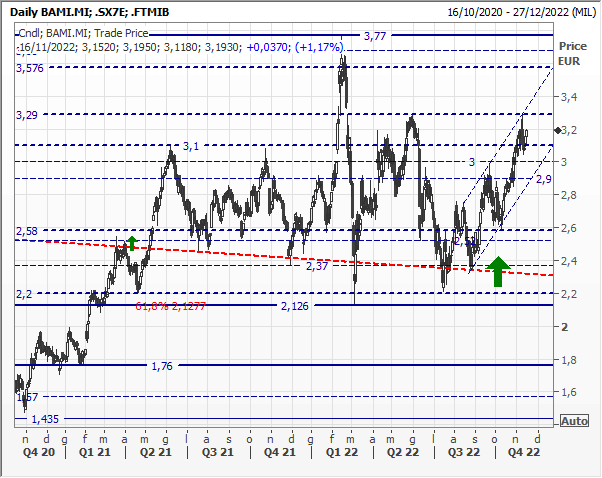
Task: Click the current price marker on the axis
Action: point(557,131)
